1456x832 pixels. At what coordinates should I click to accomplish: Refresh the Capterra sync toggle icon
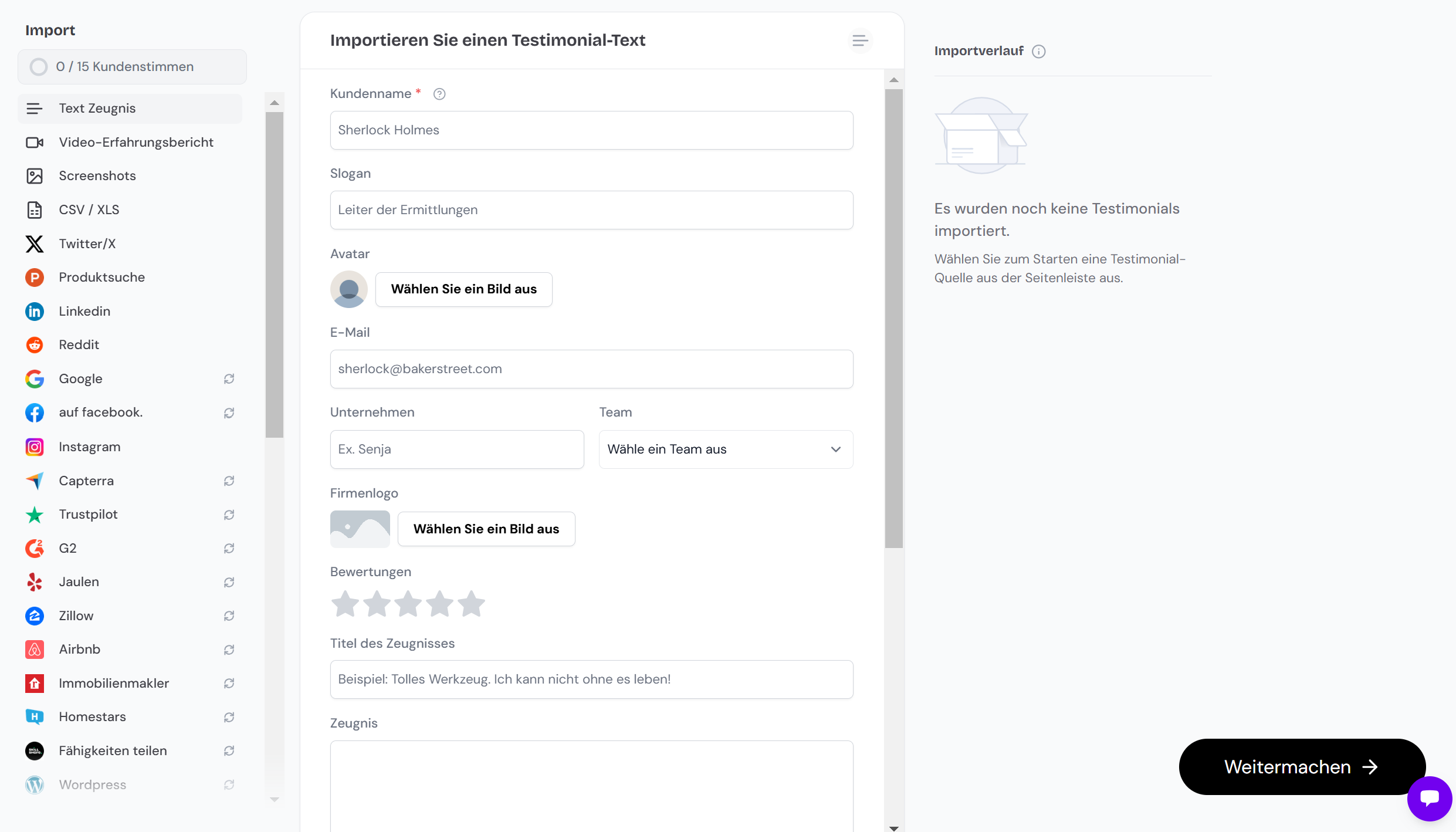pyautogui.click(x=229, y=481)
